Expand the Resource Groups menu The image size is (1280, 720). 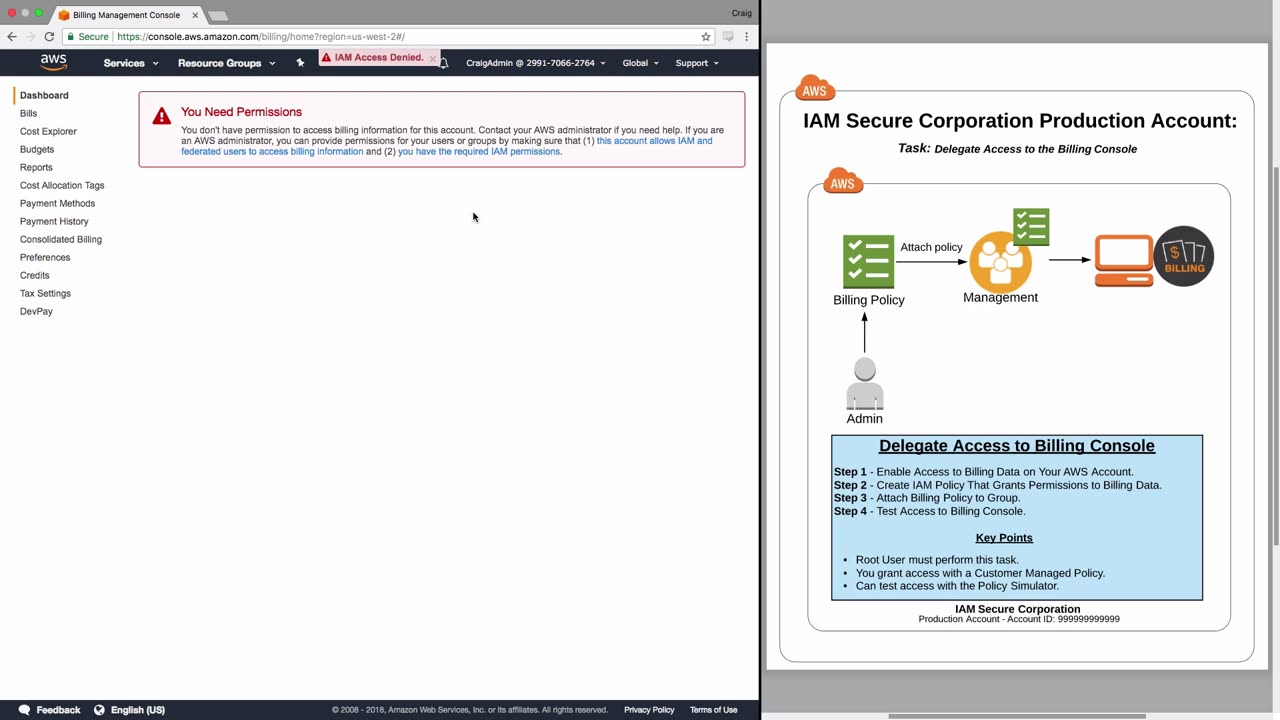tap(226, 63)
